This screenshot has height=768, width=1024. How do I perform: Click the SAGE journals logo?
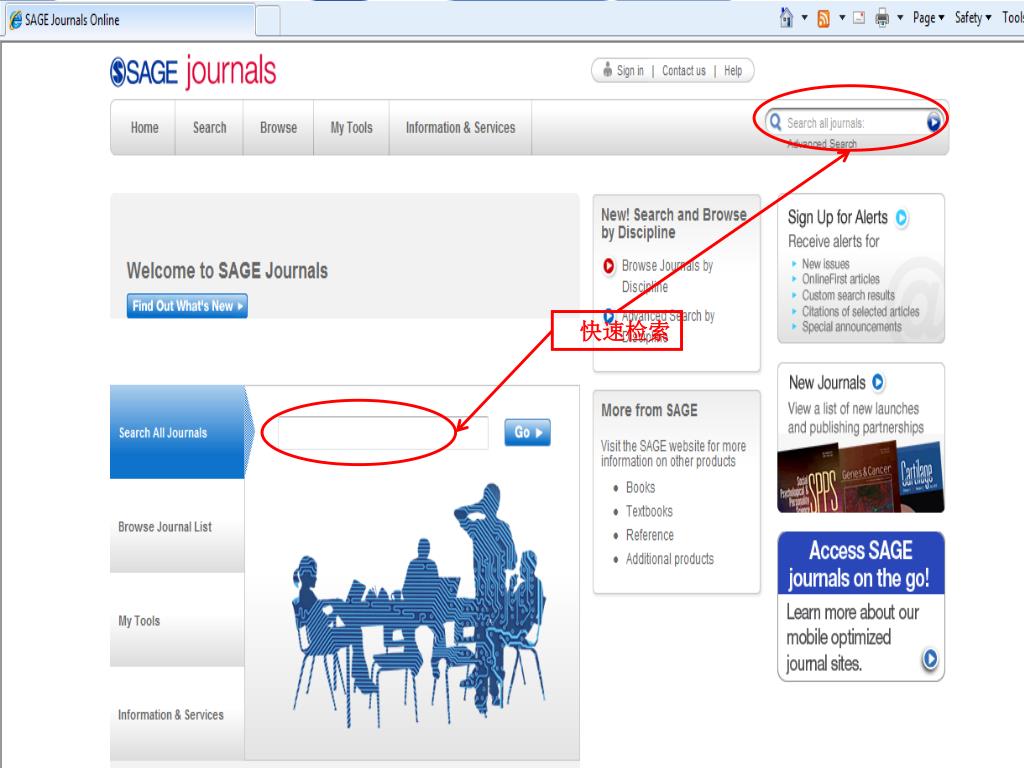coord(193,71)
